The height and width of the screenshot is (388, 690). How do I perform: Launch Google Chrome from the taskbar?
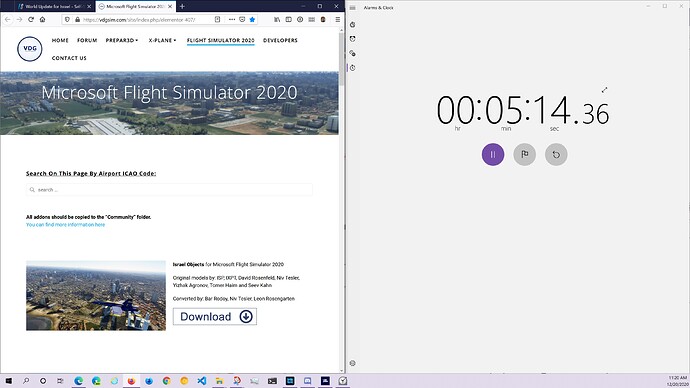pyautogui.click(x=166, y=381)
